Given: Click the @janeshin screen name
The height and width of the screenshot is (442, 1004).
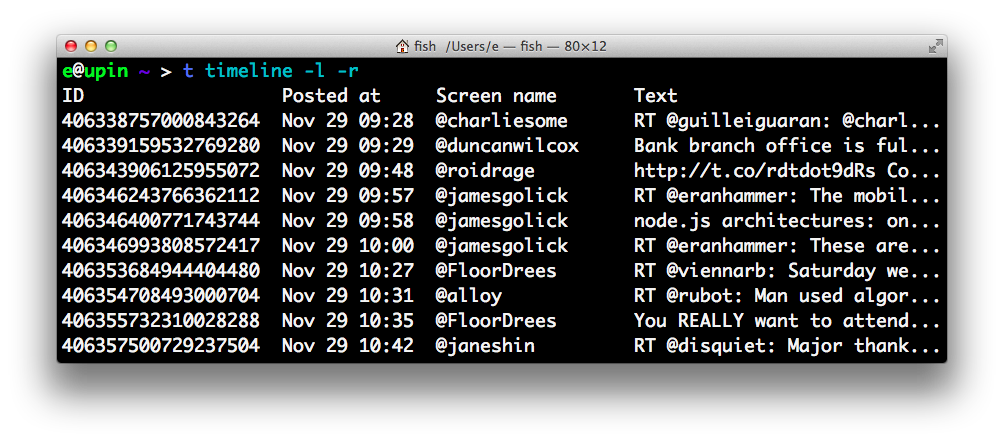Looking at the screenshot, I should 485,346.
